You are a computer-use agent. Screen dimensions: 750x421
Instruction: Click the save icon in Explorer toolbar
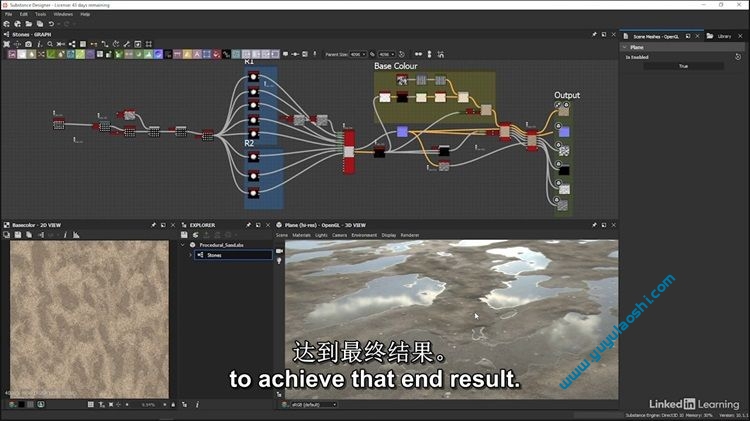click(184, 235)
